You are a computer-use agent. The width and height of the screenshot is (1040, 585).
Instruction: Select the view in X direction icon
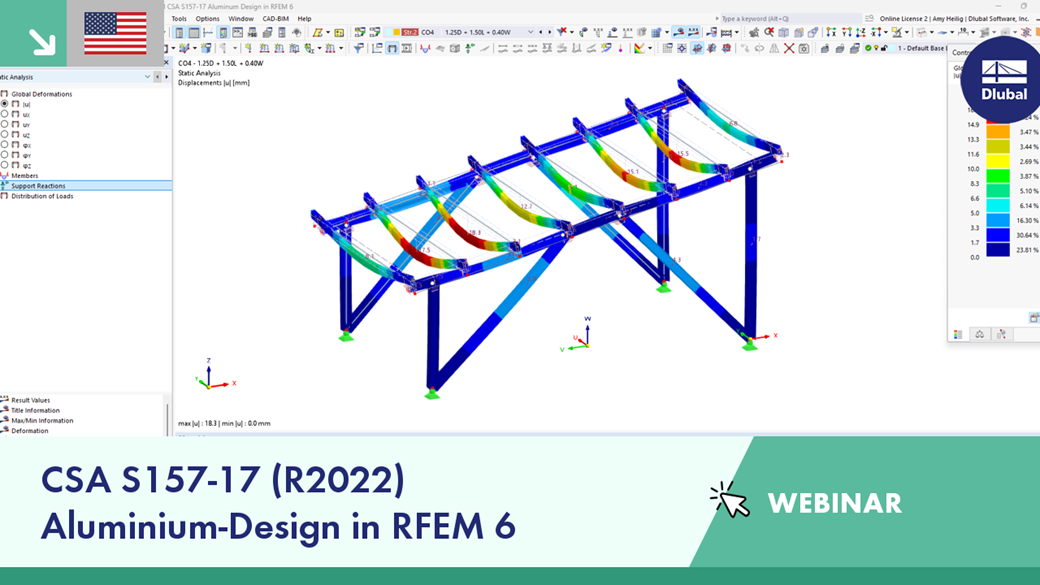pyautogui.click(x=831, y=32)
